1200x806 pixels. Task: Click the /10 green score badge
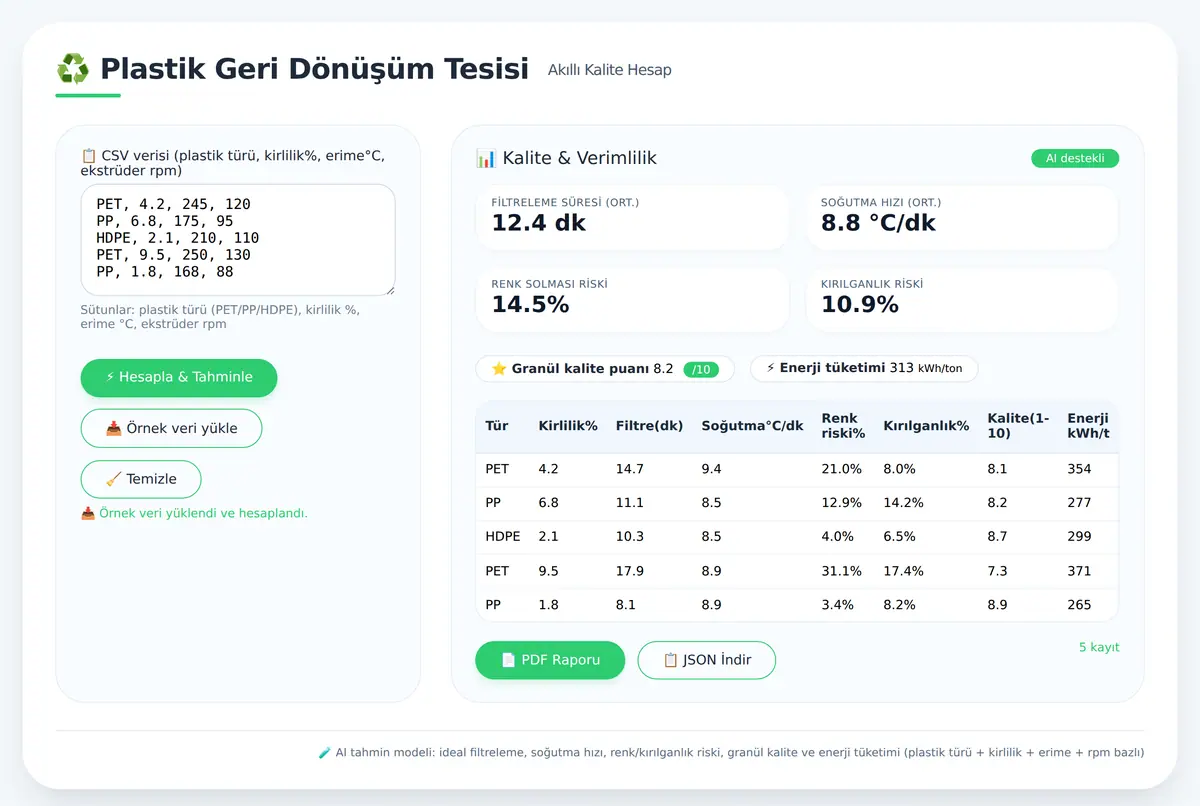(702, 369)
